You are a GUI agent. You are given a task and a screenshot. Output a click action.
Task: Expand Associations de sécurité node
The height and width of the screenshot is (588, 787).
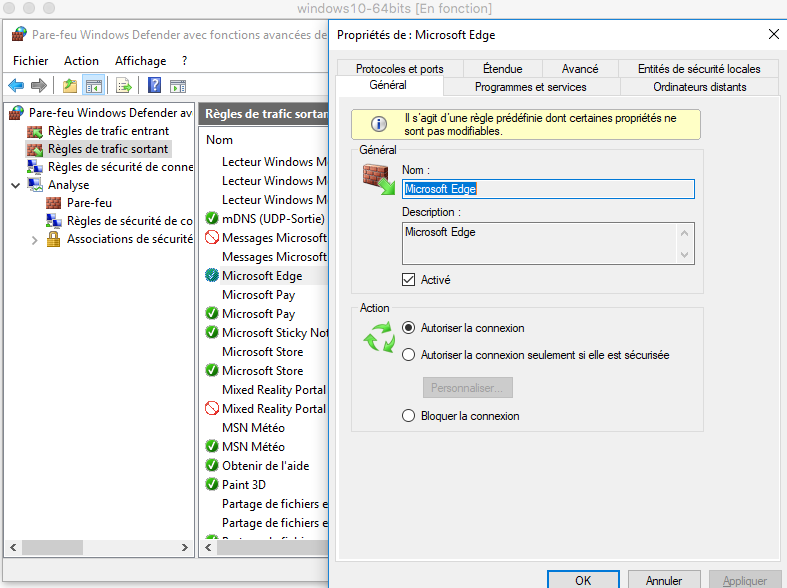(x=34, y=240)
